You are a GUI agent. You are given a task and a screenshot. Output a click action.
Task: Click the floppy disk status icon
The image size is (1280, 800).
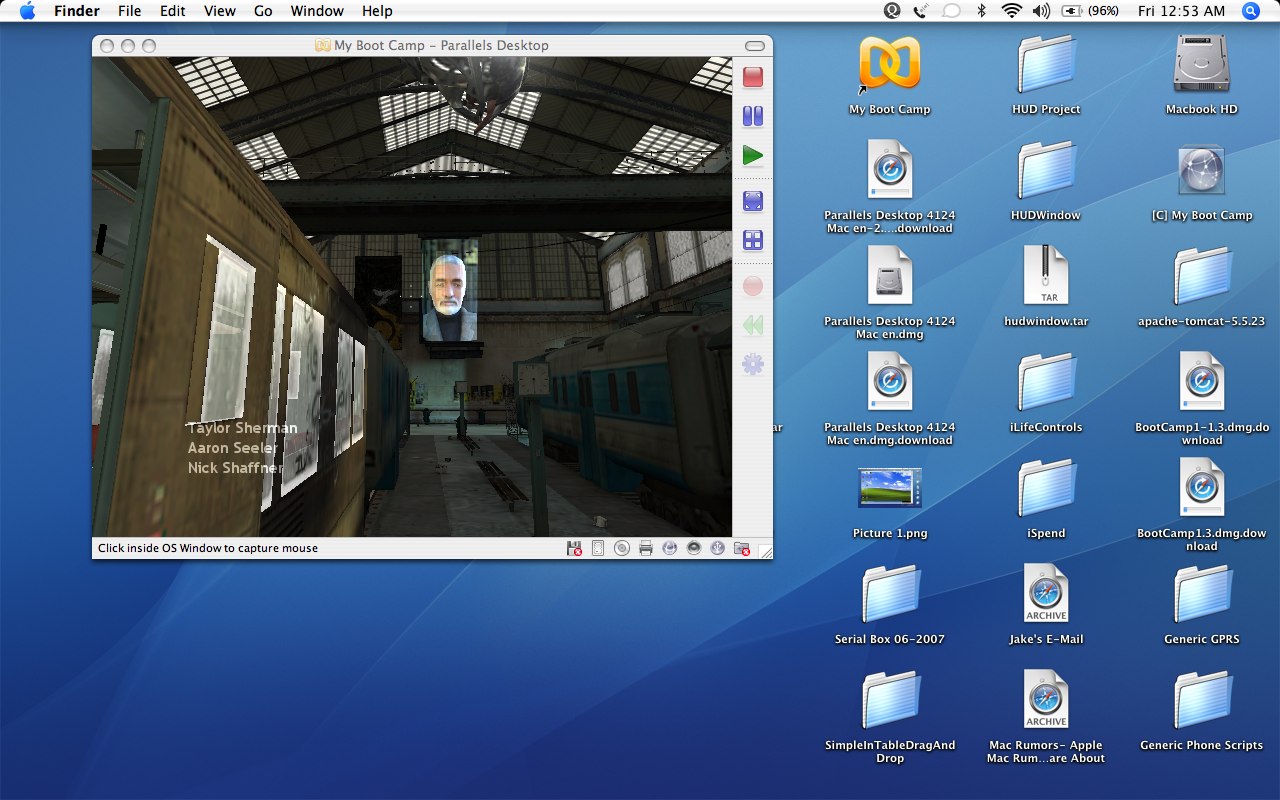tap(574, 548)
